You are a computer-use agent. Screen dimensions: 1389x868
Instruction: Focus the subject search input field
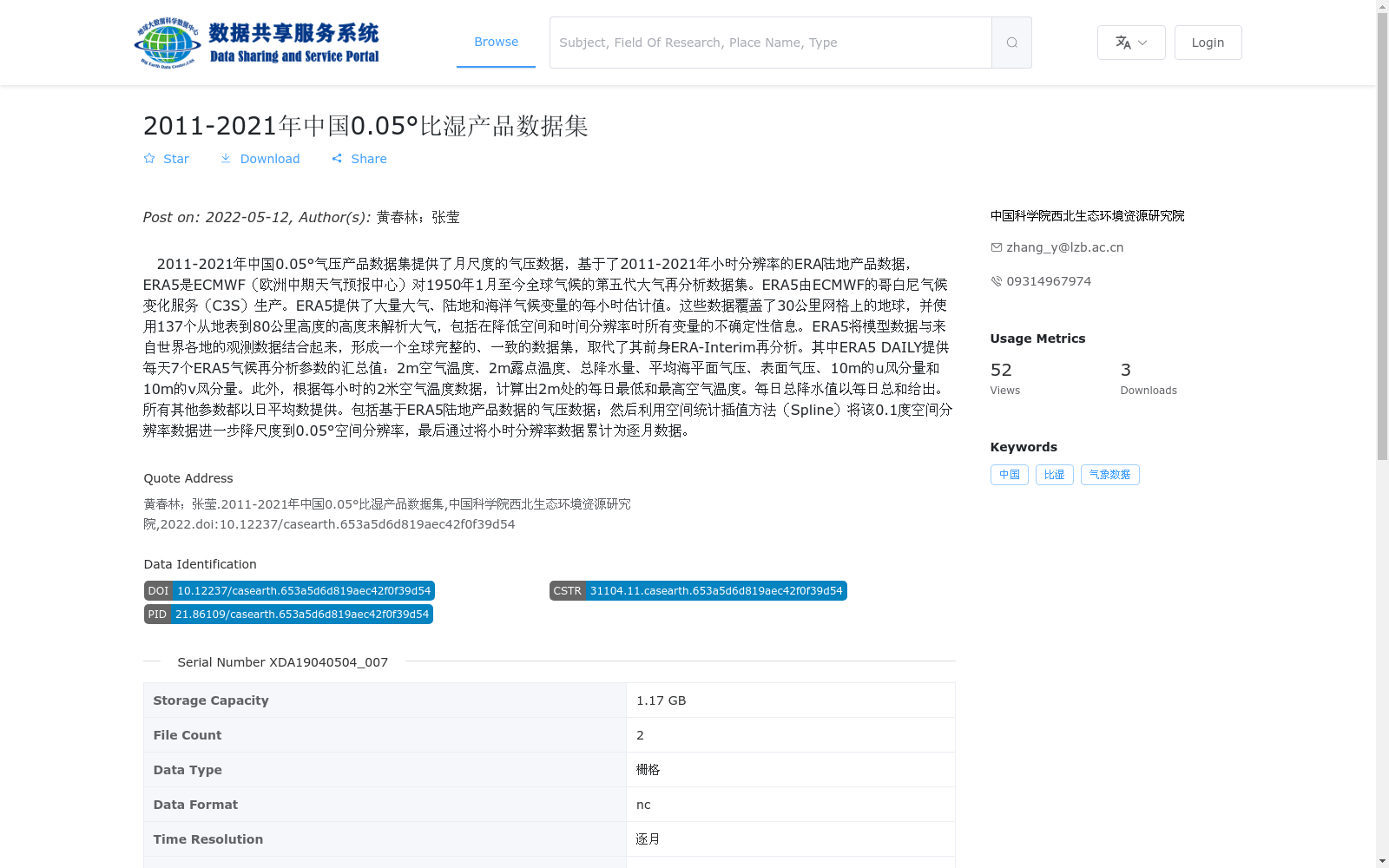(770, 43)
